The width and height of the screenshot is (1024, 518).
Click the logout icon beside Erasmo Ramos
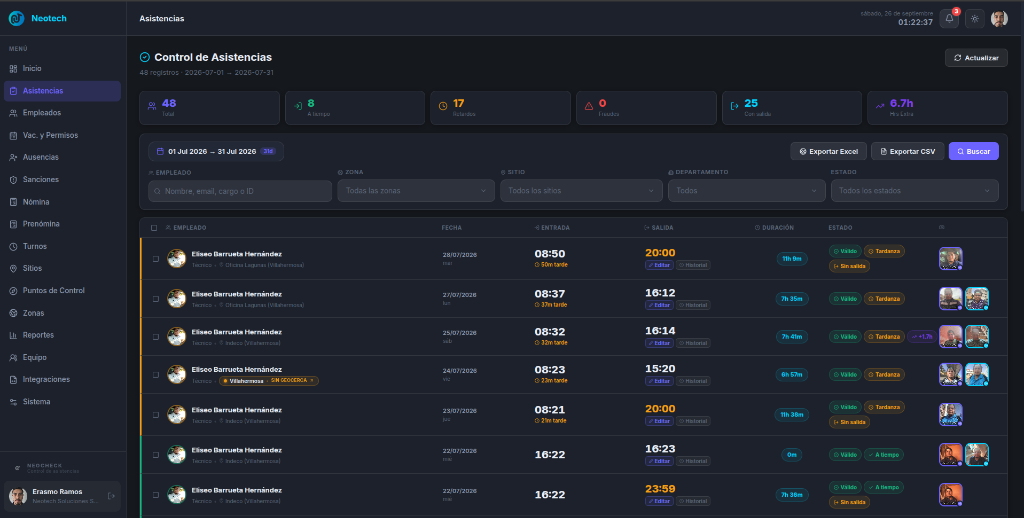click(x=111, y=496)
